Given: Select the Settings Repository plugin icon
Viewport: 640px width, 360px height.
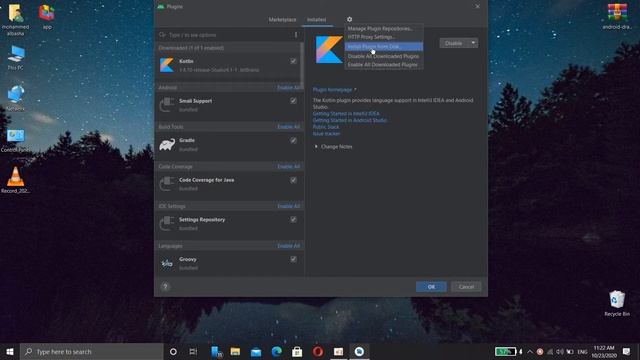Looking at the screenshot, I should (x=167, y=223).
